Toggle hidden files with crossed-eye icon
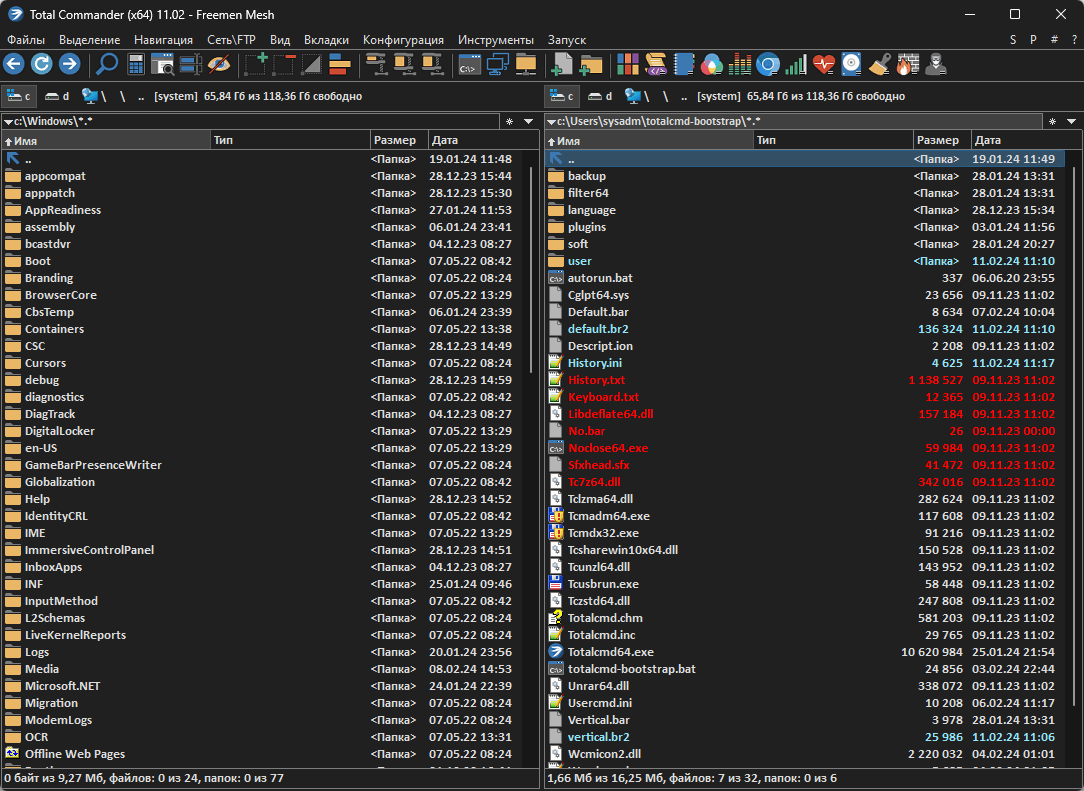Viewport: 1084px width, 791px height. (x=219, y=65)
